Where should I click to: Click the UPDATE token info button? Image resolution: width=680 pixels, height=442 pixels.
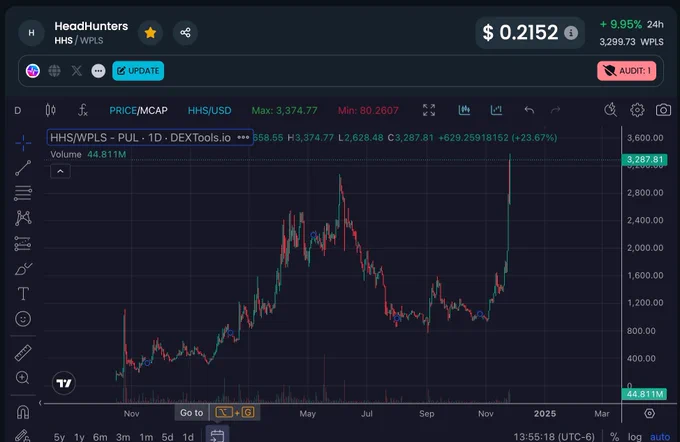coord(138,71)
